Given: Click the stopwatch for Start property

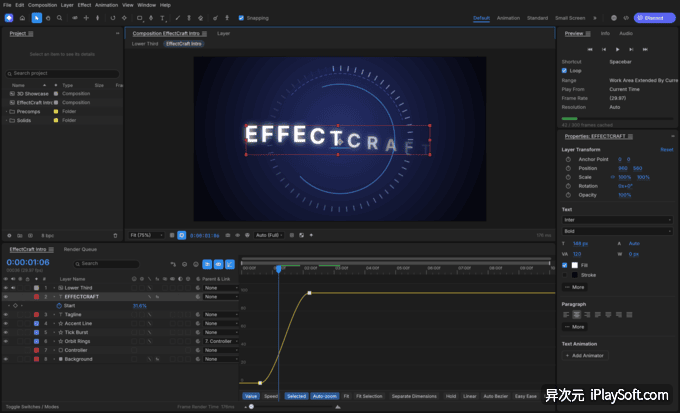Looking at the screenshot, I should 59,306.
